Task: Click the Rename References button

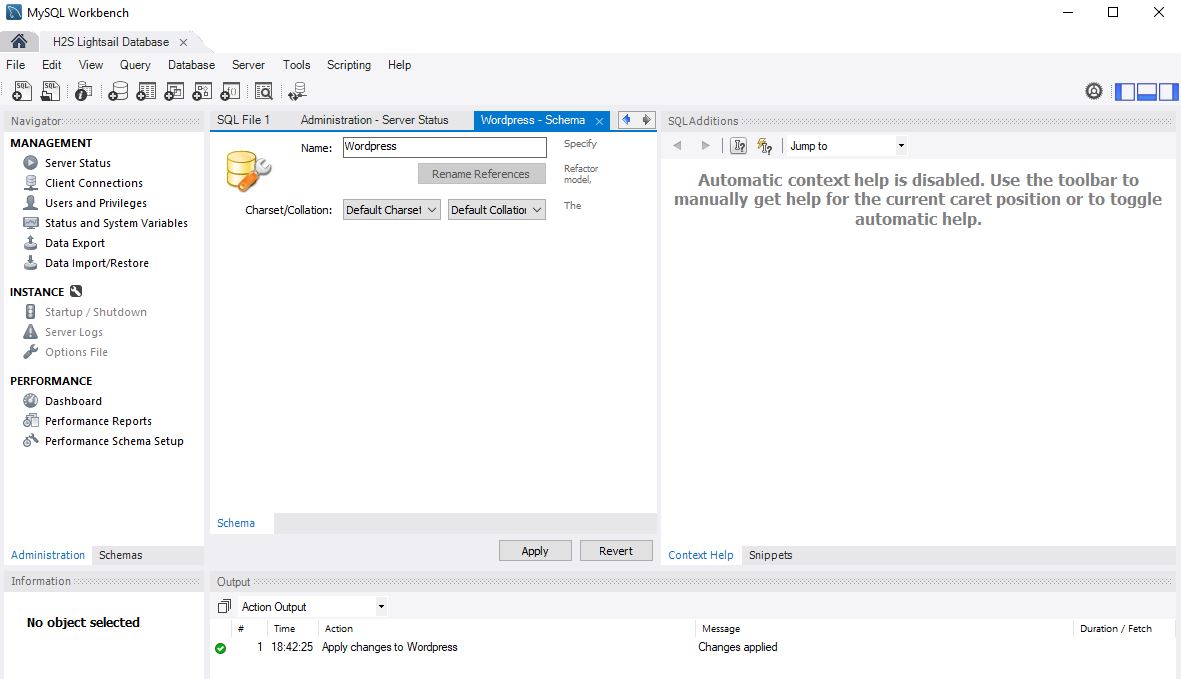Action: 481,174
